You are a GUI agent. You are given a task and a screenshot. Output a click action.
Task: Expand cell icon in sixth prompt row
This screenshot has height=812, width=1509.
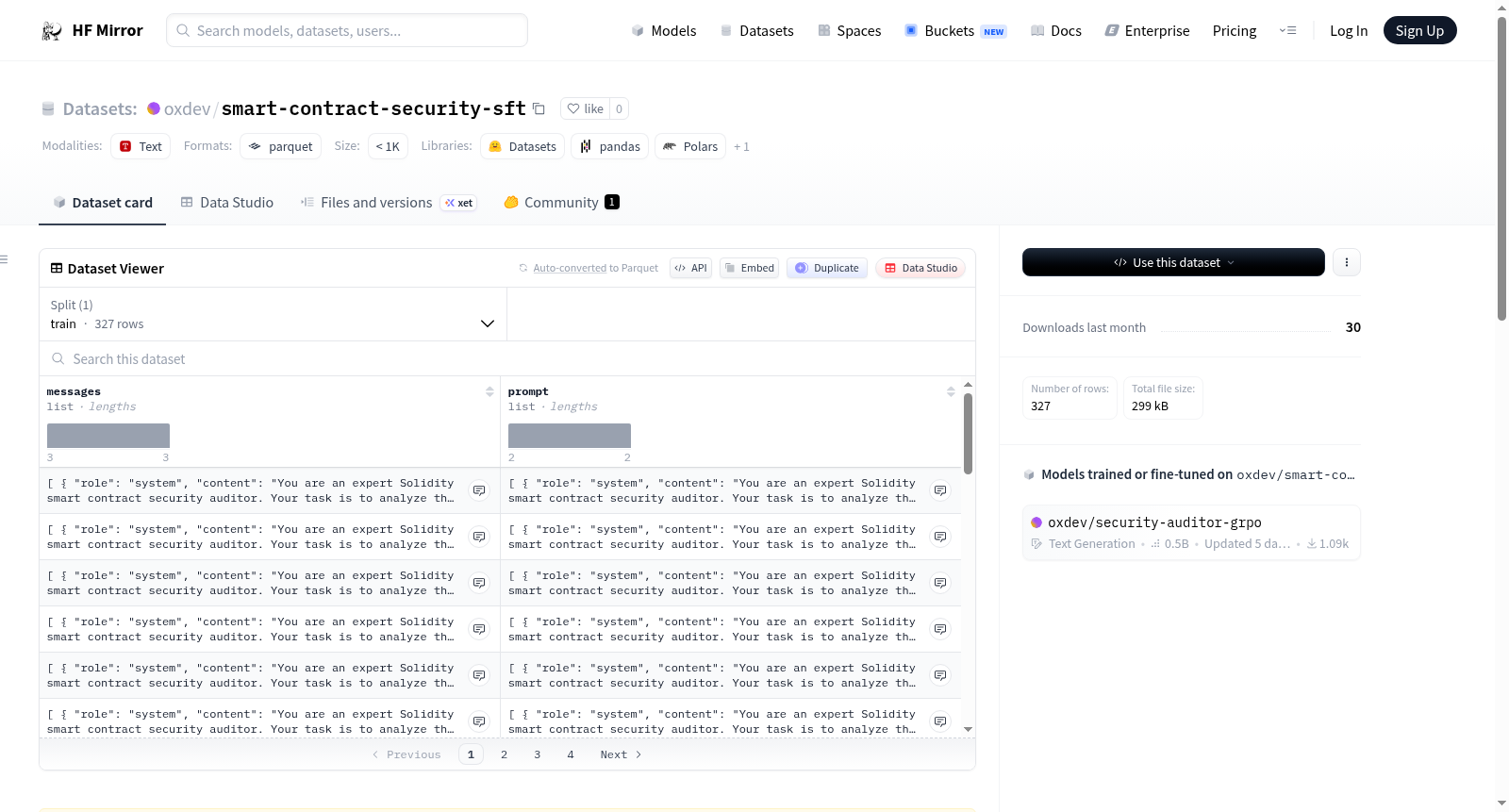(x=940, y=721)
